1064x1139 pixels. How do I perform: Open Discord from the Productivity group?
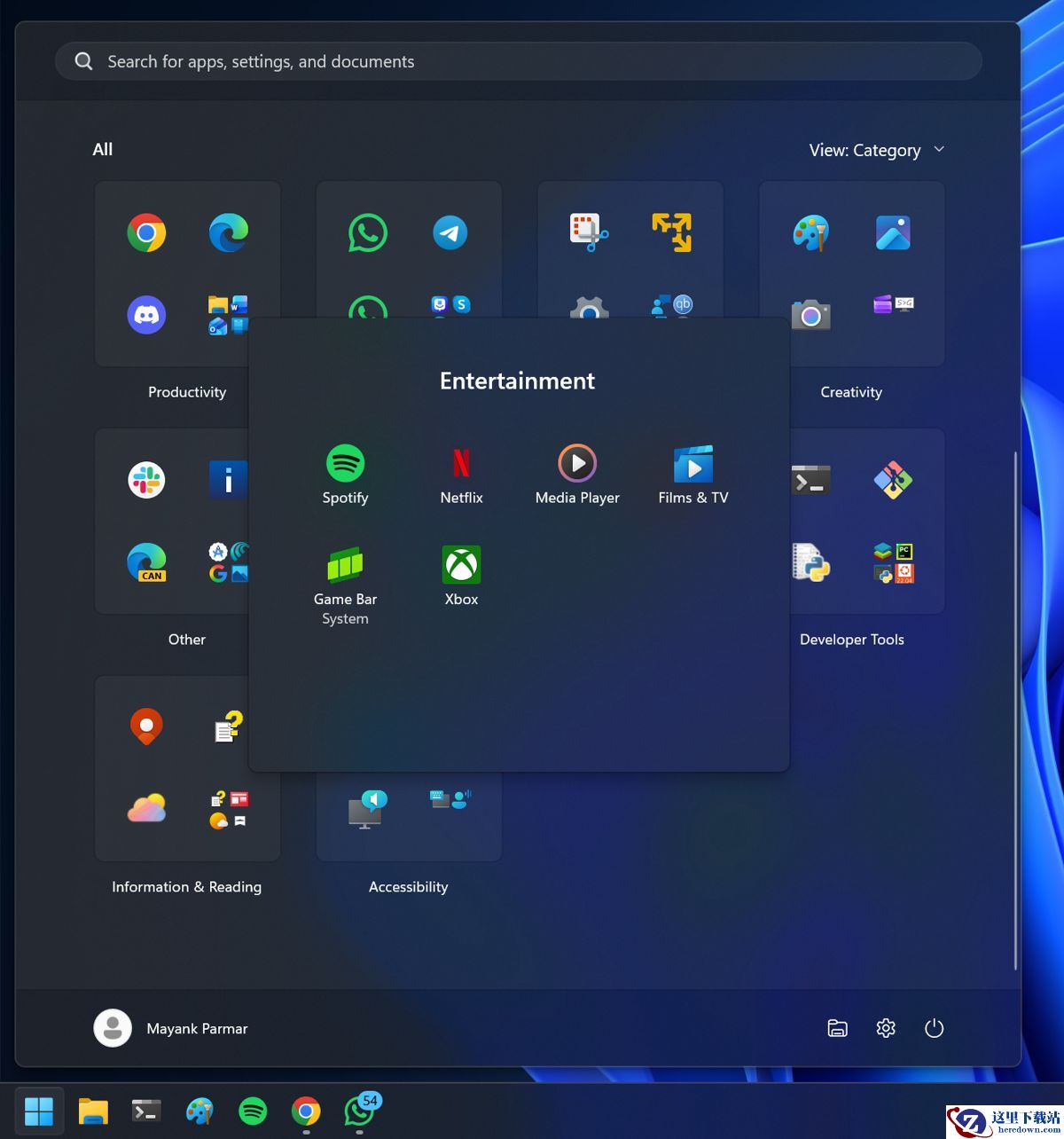click(146, 315)
